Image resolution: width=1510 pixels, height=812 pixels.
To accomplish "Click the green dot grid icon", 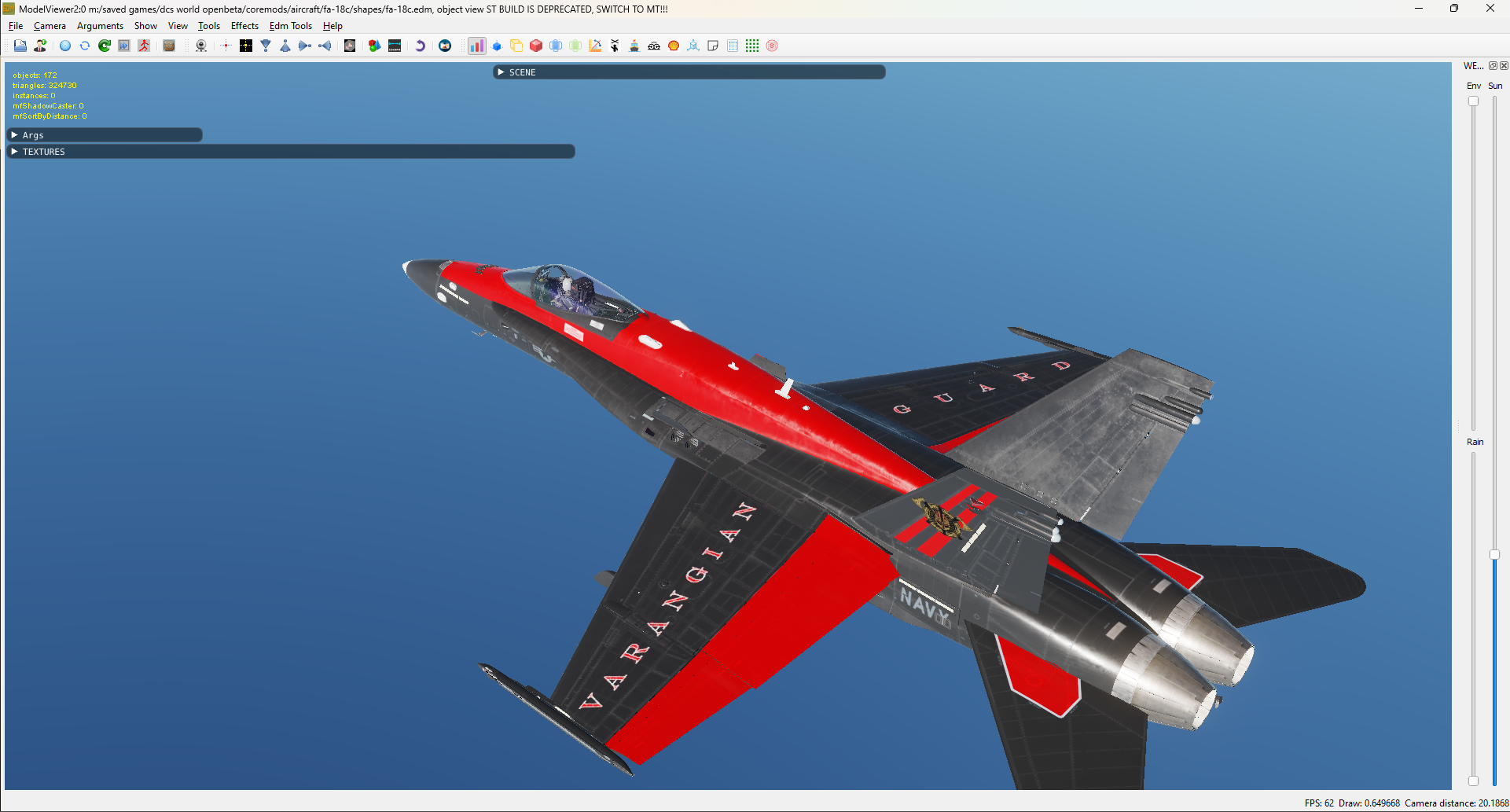I will pos(752,46).
